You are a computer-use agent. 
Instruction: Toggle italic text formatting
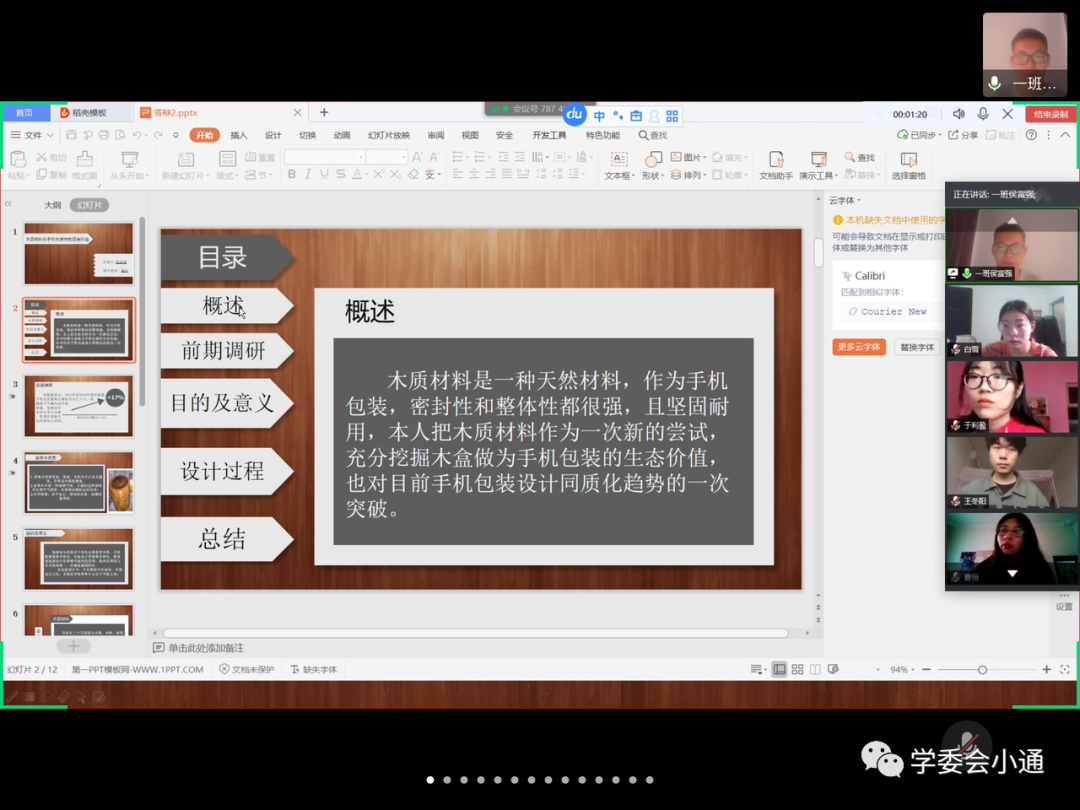(308, 174)
